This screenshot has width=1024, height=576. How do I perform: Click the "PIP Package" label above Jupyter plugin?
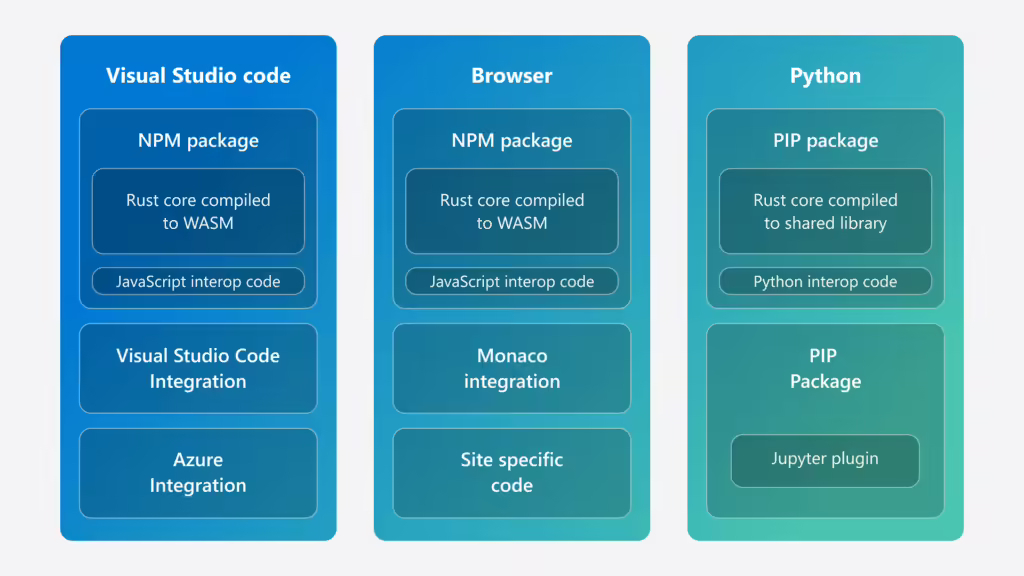click(825, 368)
